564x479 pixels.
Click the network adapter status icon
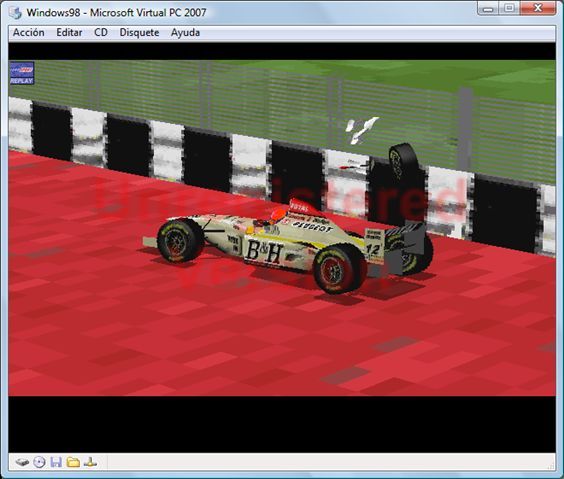coord(90,462)
